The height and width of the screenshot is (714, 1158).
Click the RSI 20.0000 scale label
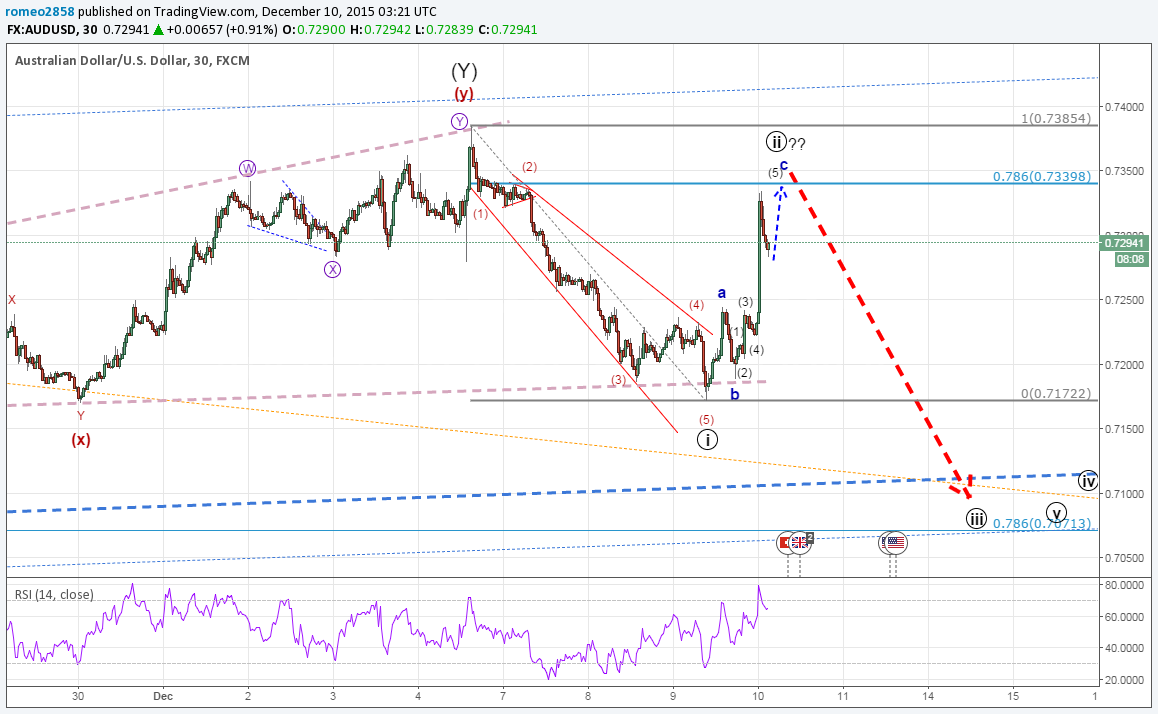(x=1125, y=680)
